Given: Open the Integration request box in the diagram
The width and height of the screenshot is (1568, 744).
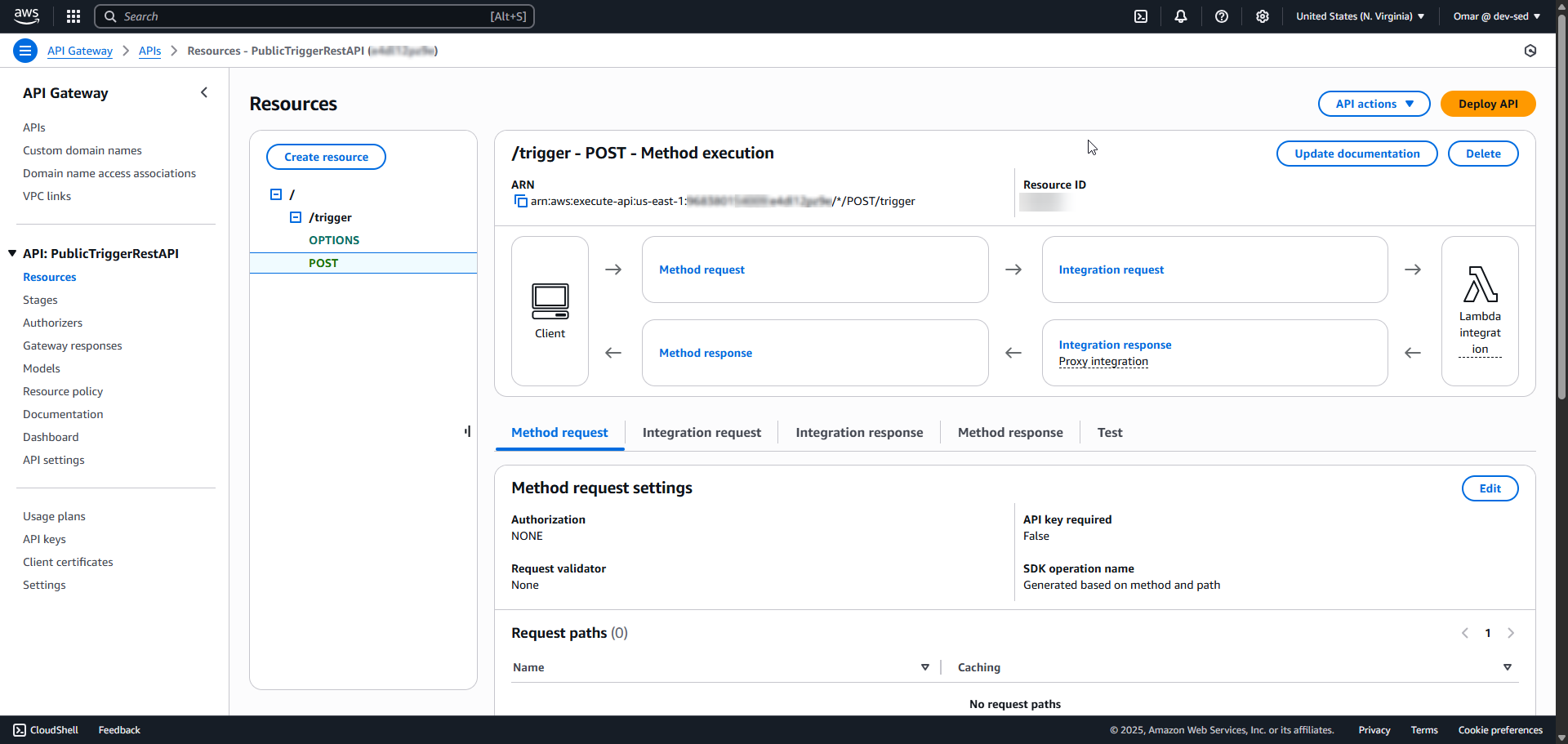Looking at the screenshot, I should [1214, 270].
